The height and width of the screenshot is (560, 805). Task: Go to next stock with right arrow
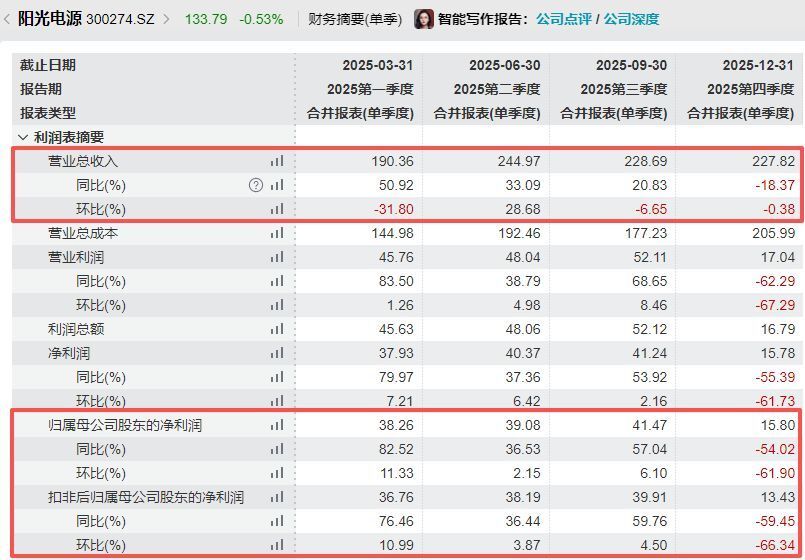(166, 20)
